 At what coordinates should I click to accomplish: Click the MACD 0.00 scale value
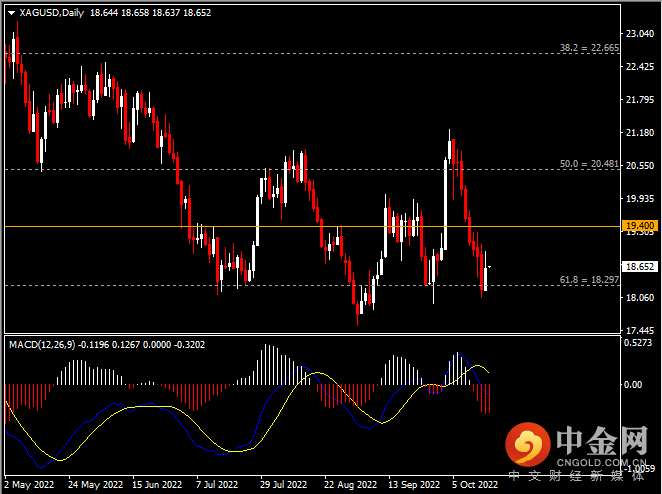(633, 385)
